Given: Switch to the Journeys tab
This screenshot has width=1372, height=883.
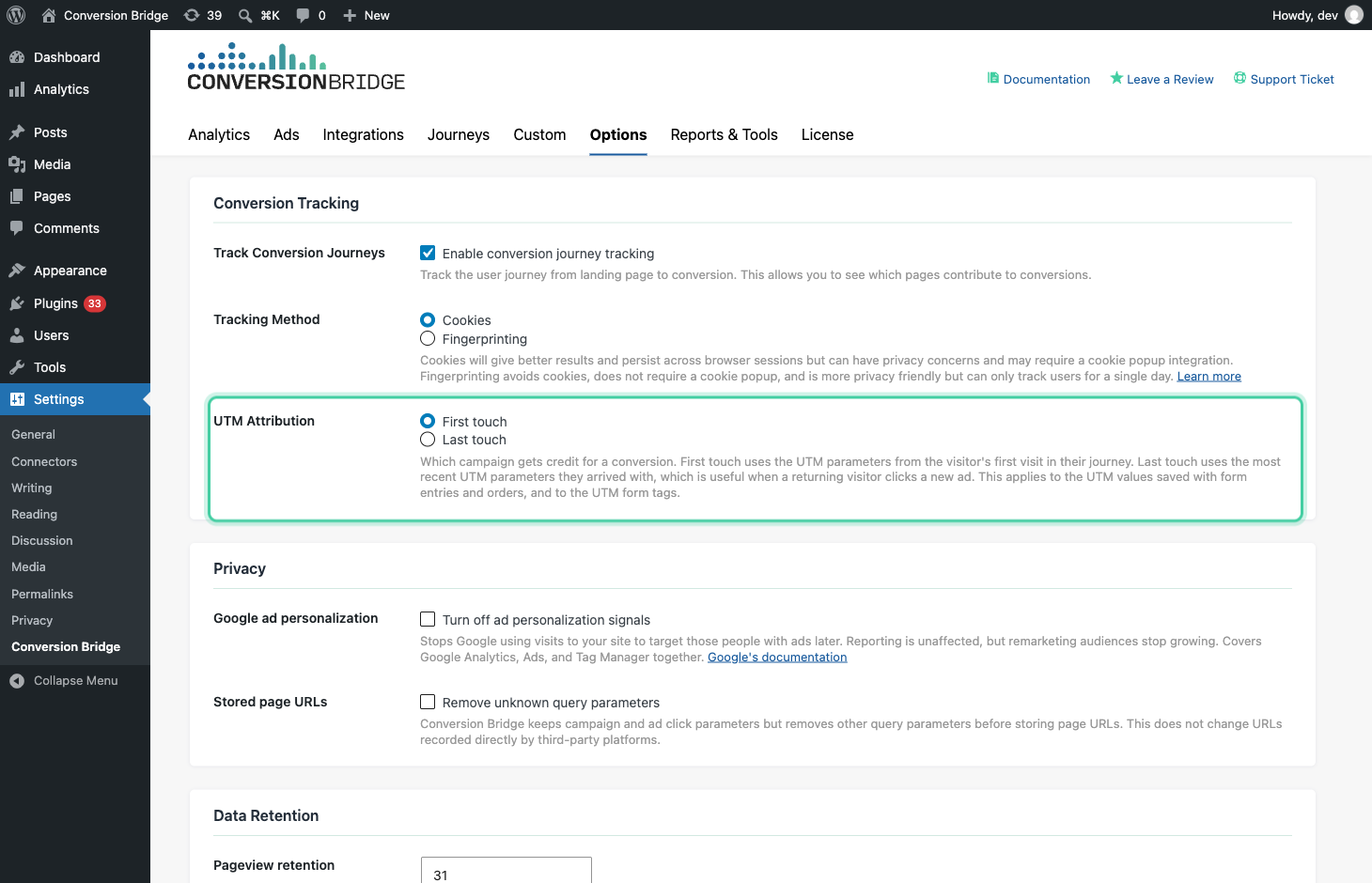Looking at the screenshot, I should click(459, 134).
